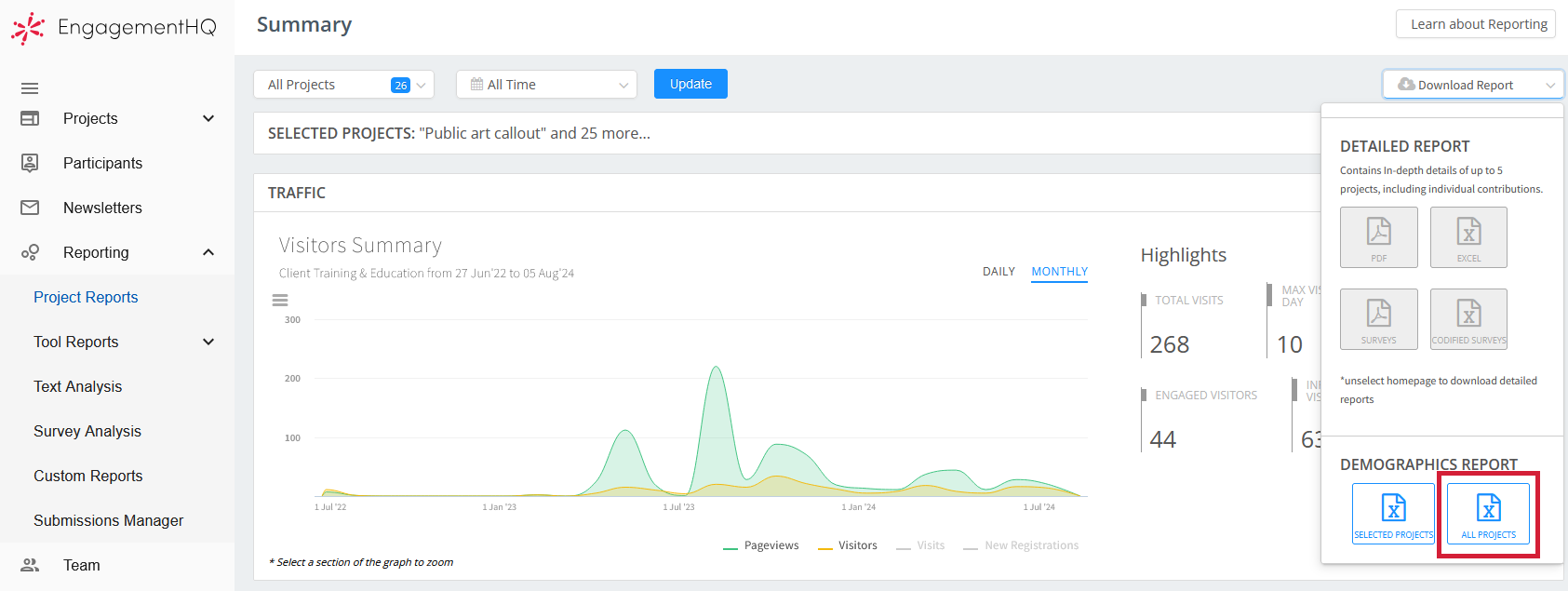Screen dimensions: 1568x591
Task: Click the Reporting sidebar icon
Action: 30,252
